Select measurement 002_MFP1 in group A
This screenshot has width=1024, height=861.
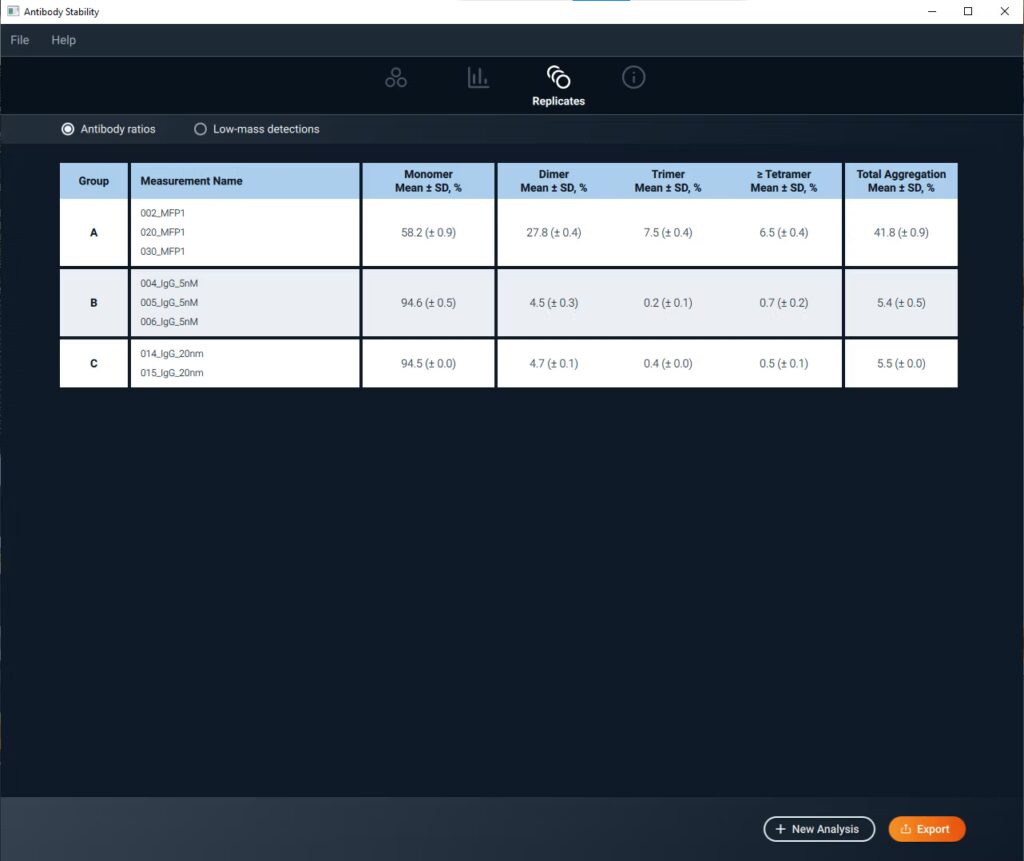tap(162, 213)
